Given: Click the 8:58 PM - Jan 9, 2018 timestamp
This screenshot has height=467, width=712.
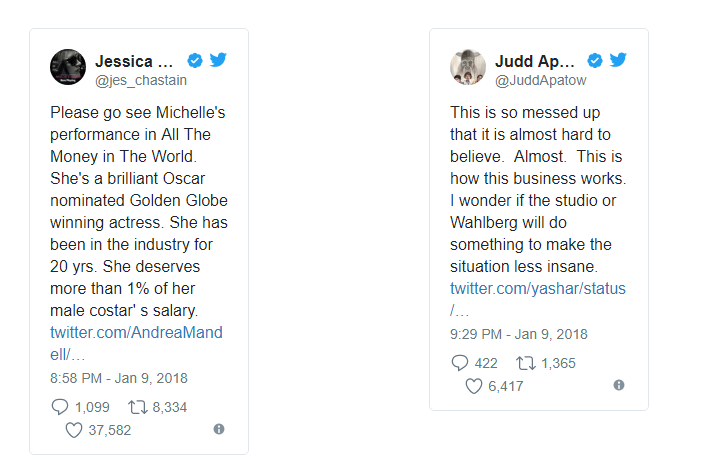Looking at the screenshot, I should click(119, 378).
